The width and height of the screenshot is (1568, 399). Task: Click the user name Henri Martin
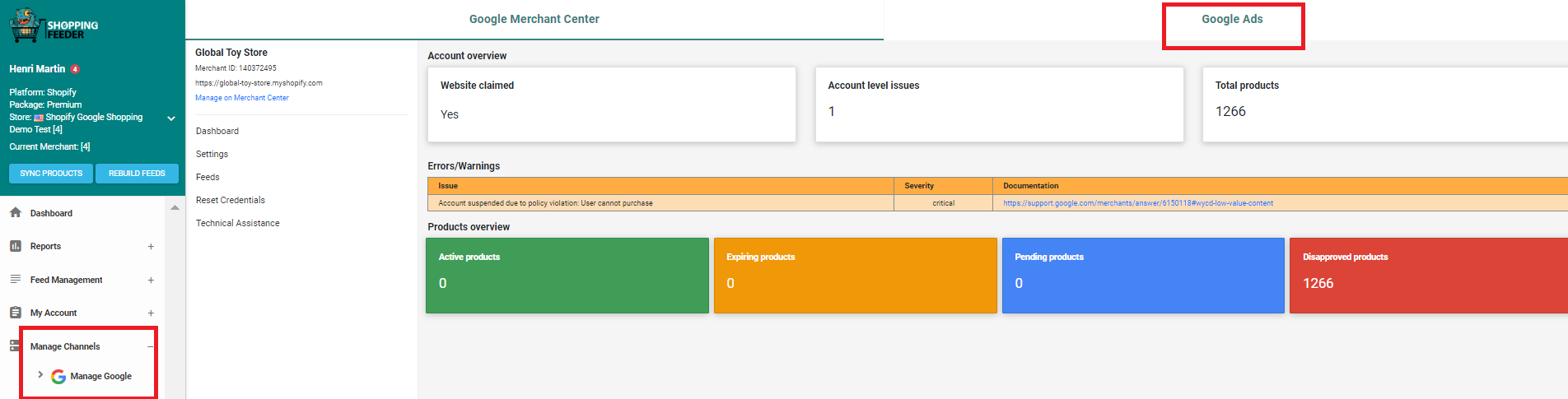coord(37,69)
